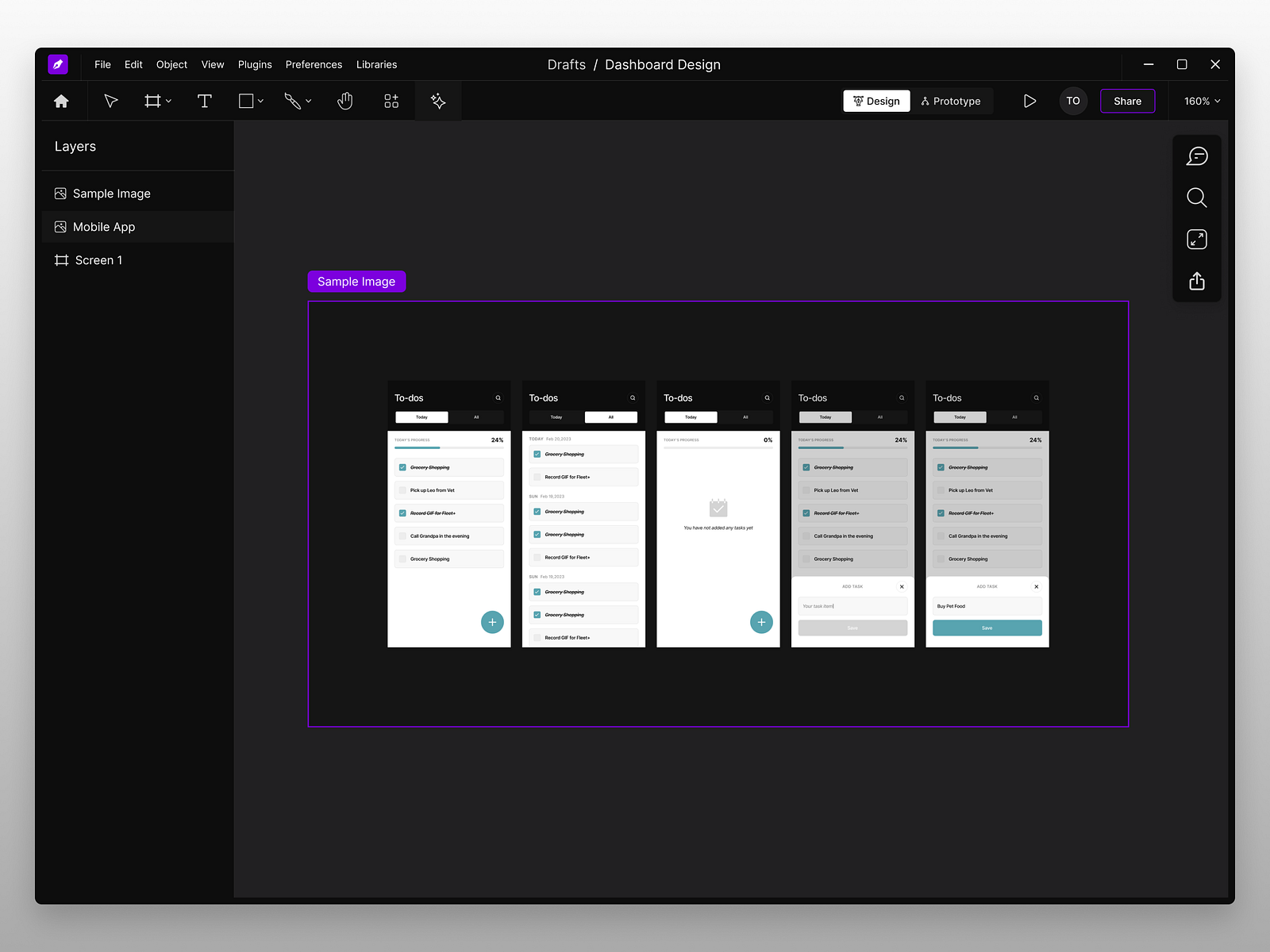Screen dimensions: 1270x952
Task: Click the fullscreen expand icon
Action: [x=1197, y=239]
